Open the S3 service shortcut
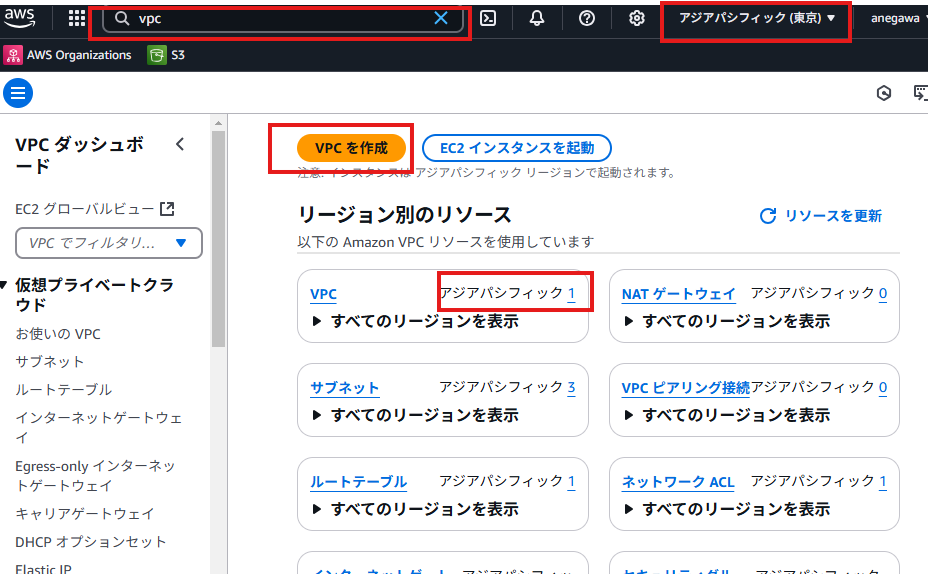Image resolution: width=928 pixels, height=574 pixels. pos(166,55)
